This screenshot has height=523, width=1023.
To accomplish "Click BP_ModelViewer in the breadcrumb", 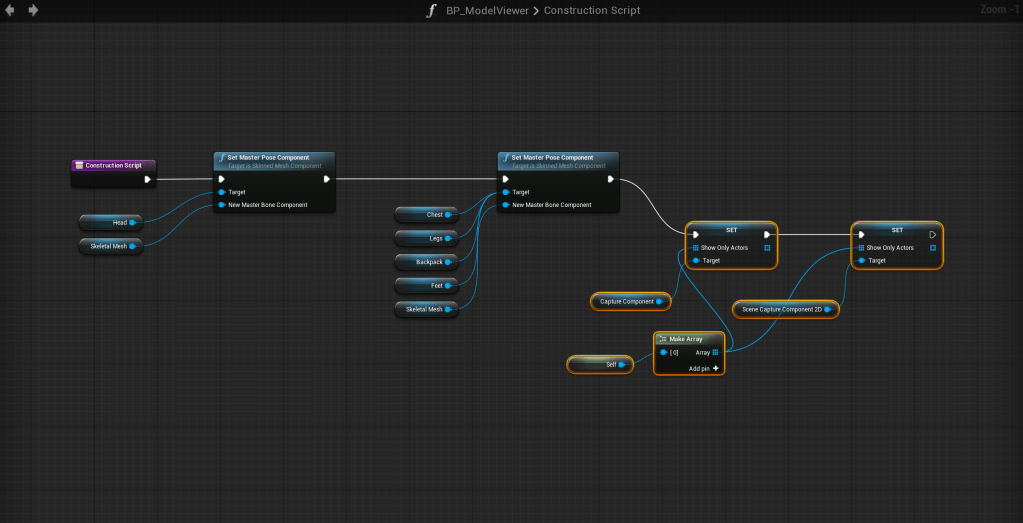I will [x=489, y=10].
